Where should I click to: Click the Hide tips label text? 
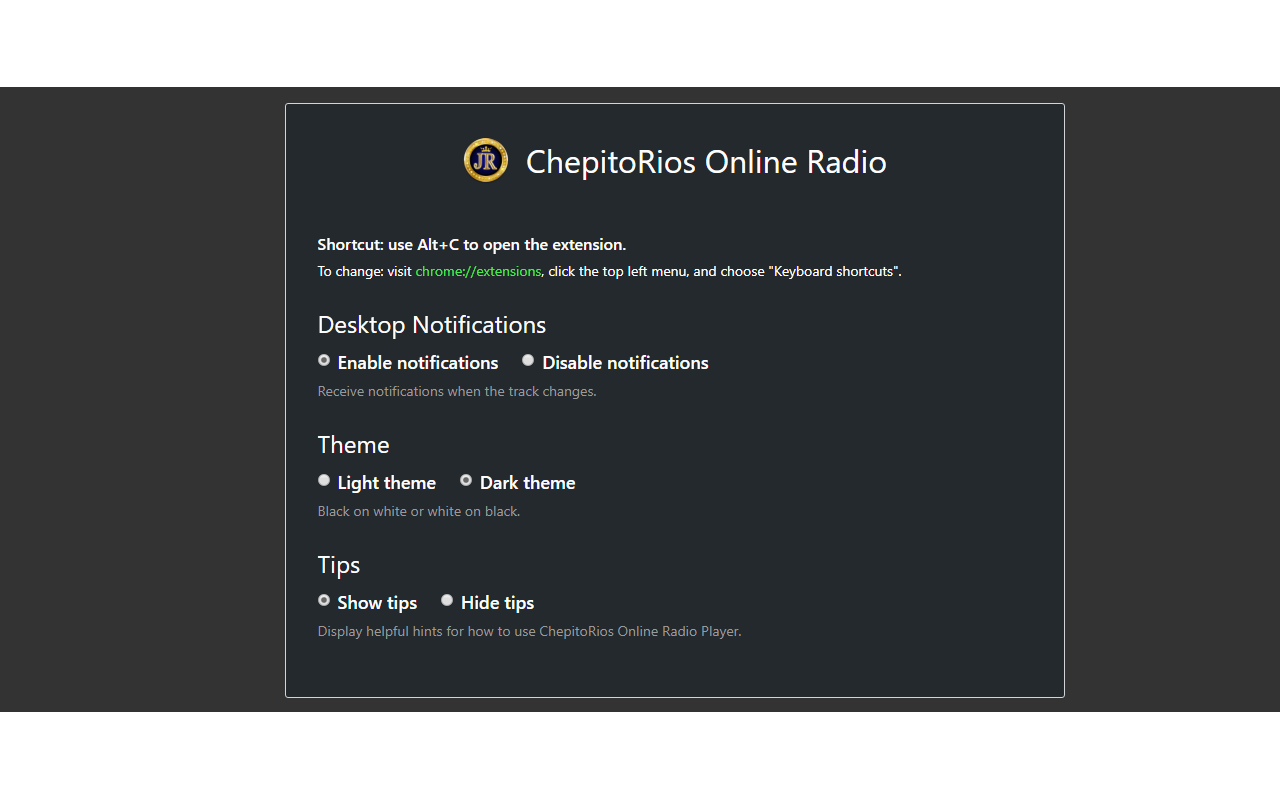(497, 602)
